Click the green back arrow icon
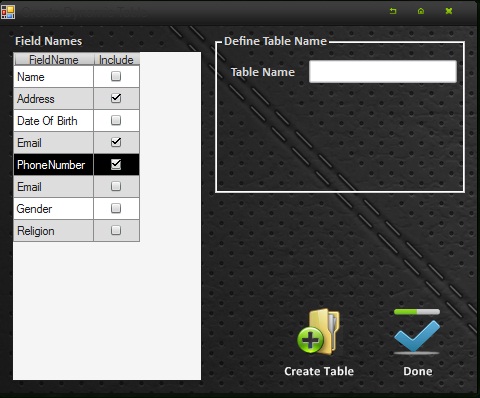Image resolution: width=480 pixels, height=398 pixels. pyautogui.click(x=393, y=11)
